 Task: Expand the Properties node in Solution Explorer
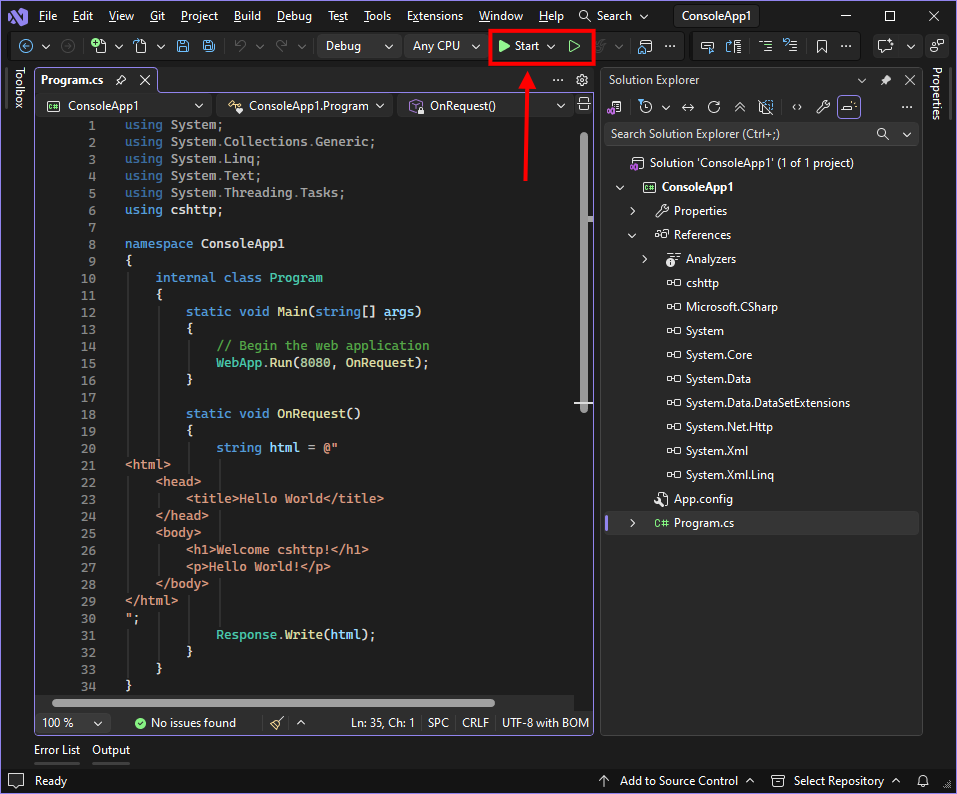click(x=632, y=211)
